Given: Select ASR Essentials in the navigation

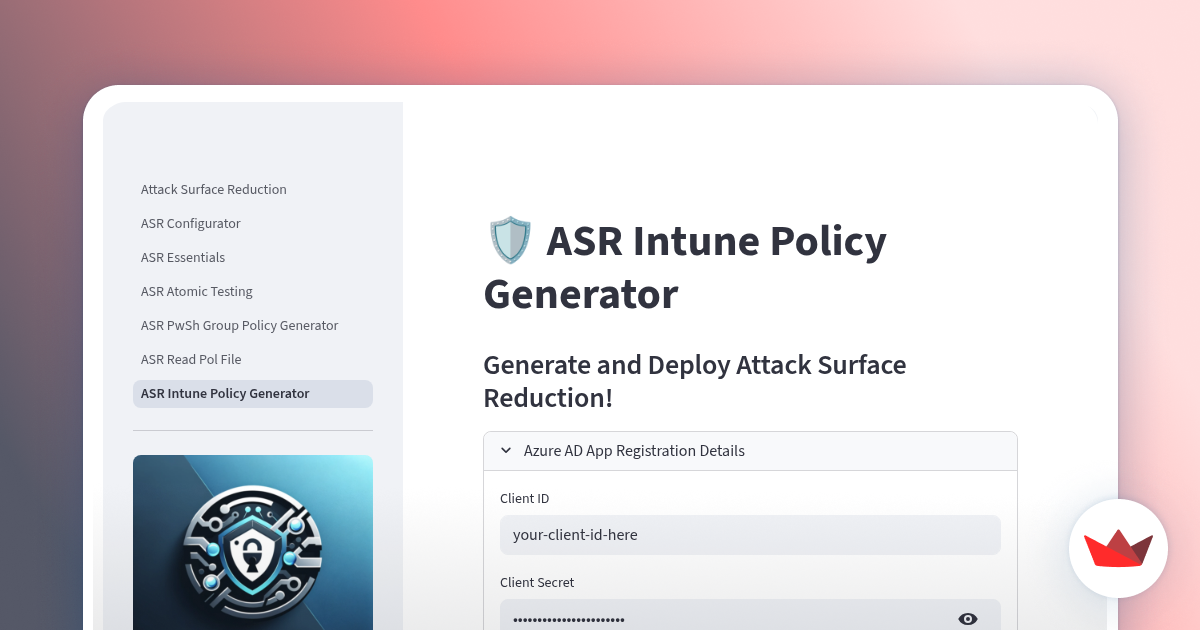Looking at the screenshot, I should pos(183,257).
